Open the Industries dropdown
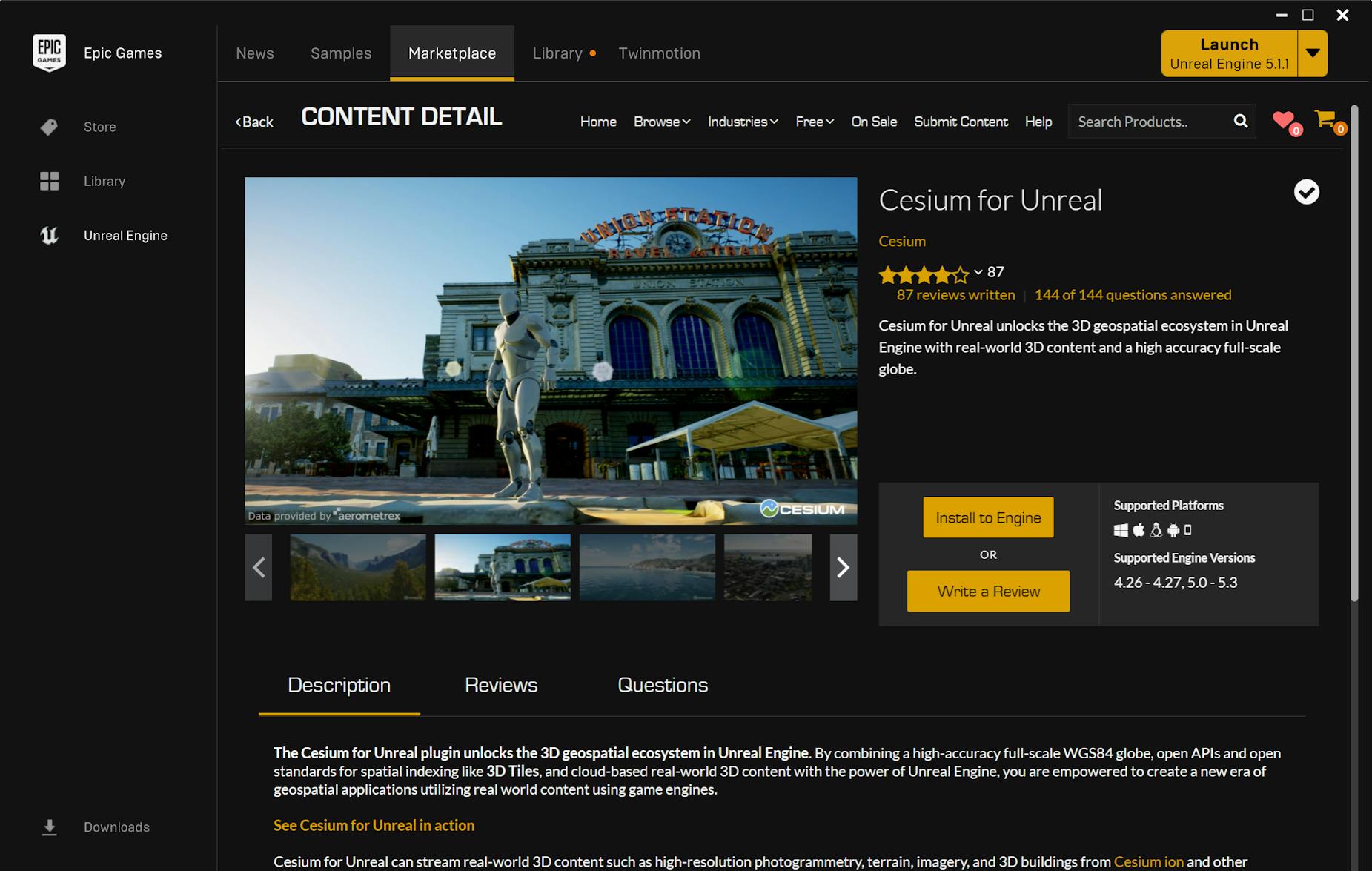The height and width of the screenshot is (871, 1372). (x=741, y=122)
